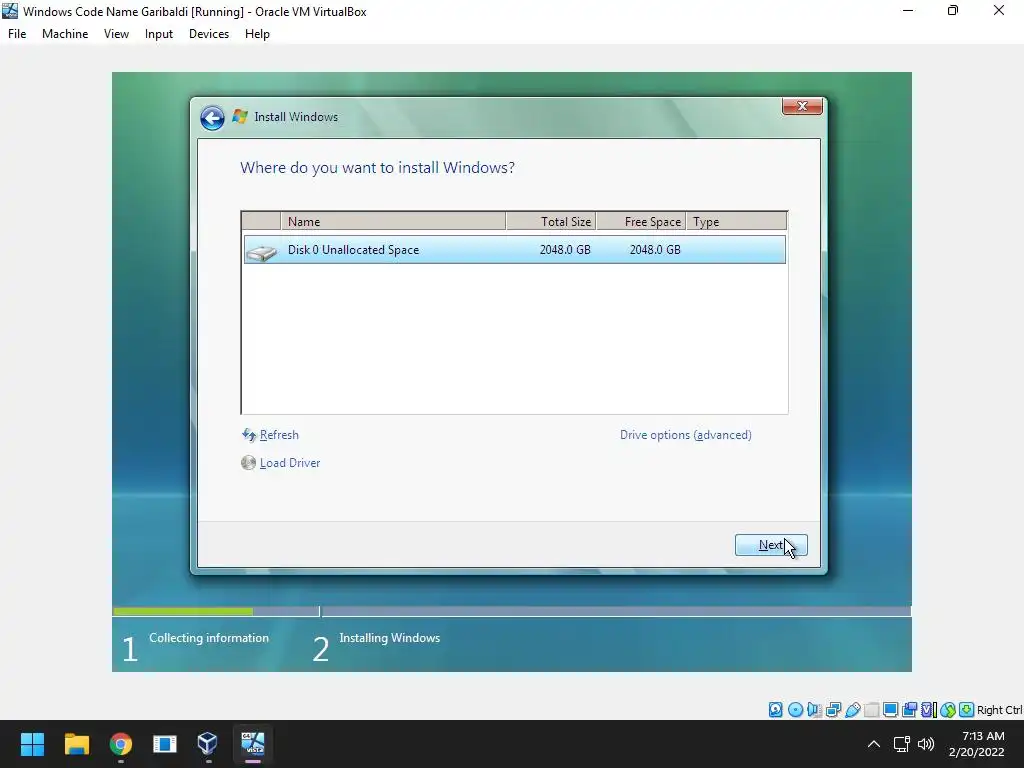Go back using the blue arrow button

click(x=212, y=118)
